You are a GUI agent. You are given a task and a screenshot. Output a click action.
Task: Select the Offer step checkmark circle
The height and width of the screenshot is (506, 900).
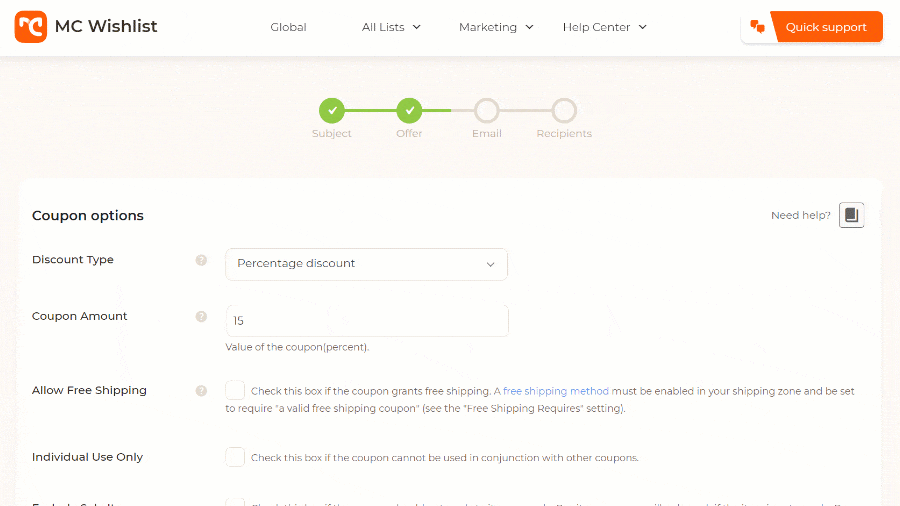(409, 110)
